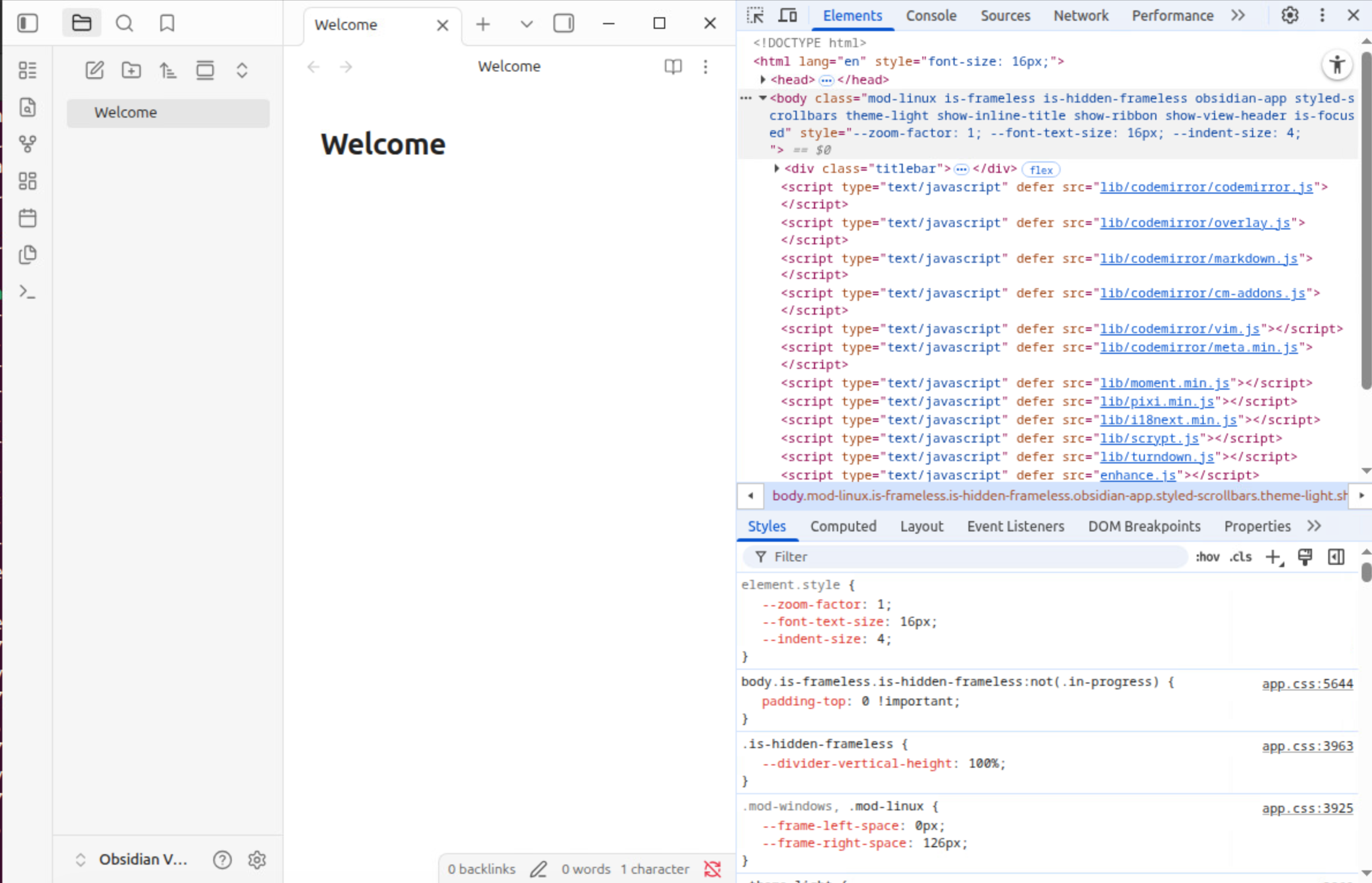Viewport: 1372px width, 883px height.
Task: Switch to the Console tab in DevTools
Action: pos(930,16)
